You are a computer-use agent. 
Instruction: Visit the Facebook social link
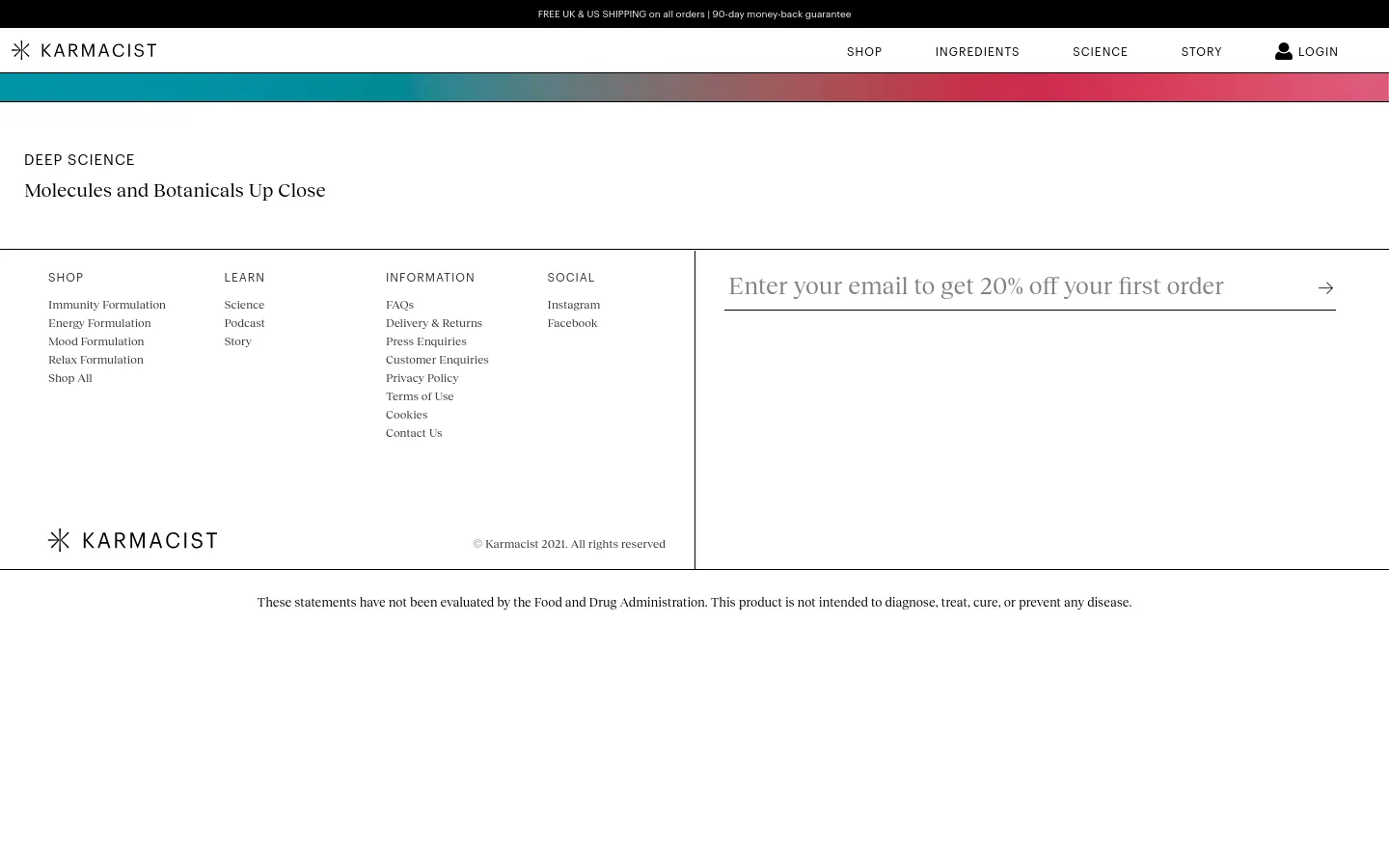[x=572, y=323]
